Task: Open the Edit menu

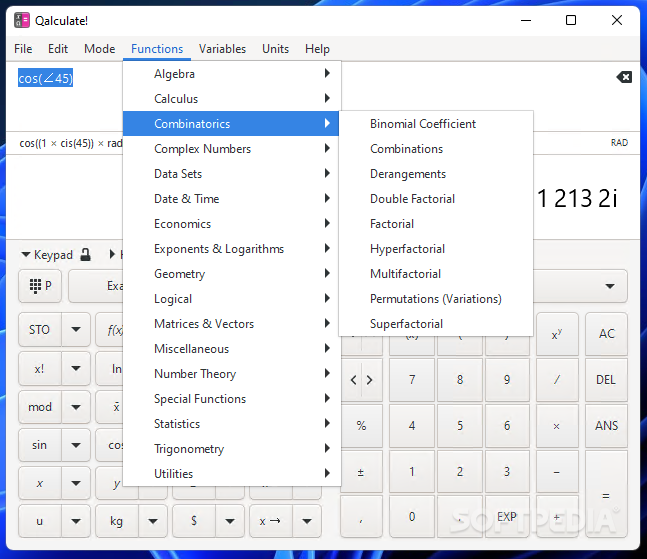Action: pos(58,49)
